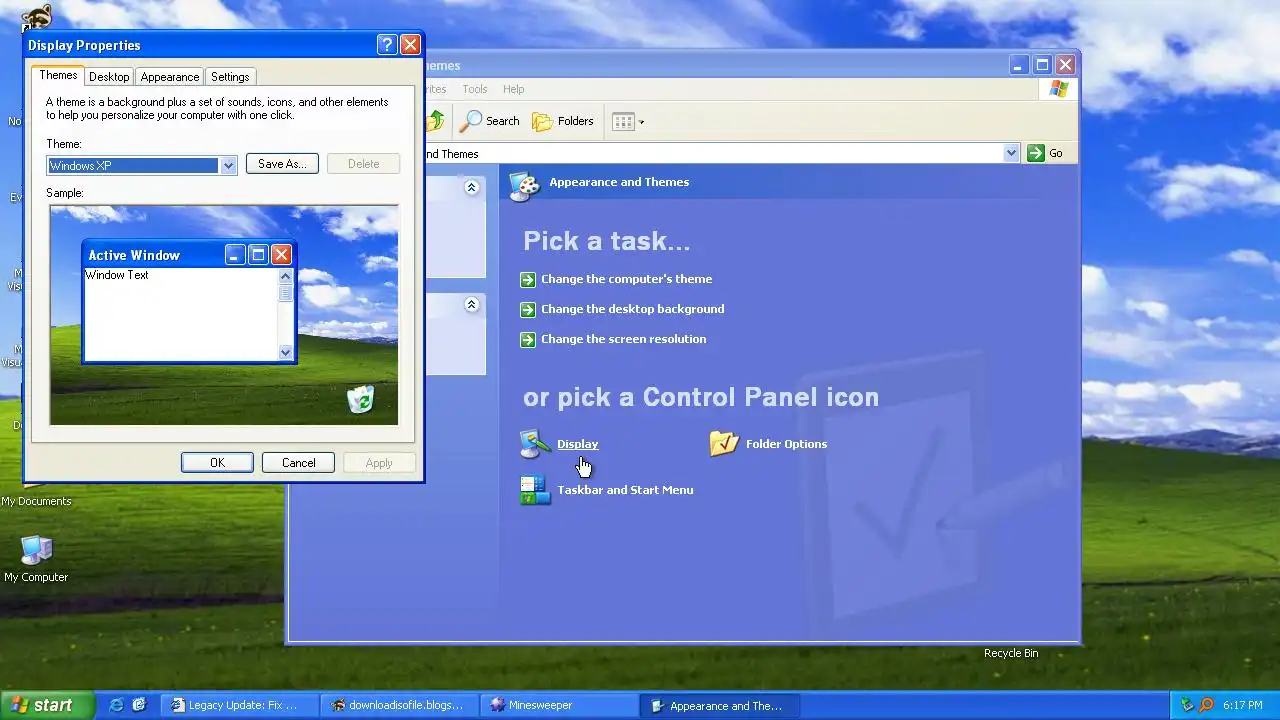Viewport: 1280px width, 720px height.
Task: Open the Tools menu in Control Panel
Action: point(475,89)
